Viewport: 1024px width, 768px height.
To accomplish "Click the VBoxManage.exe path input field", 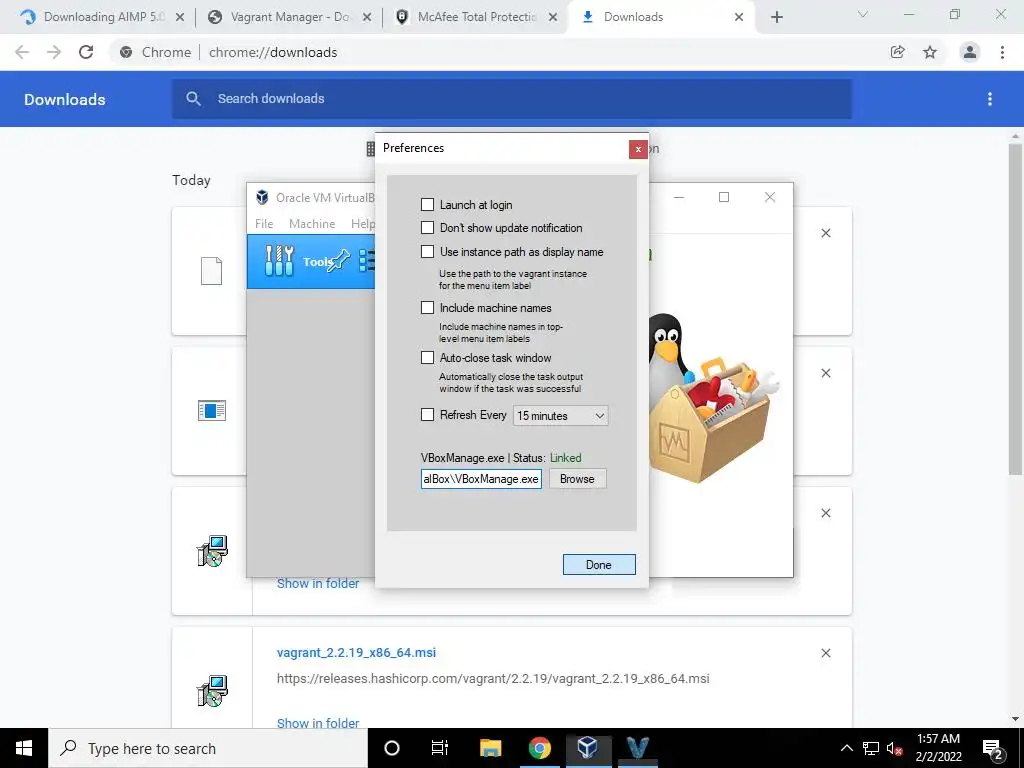I will point(481,479).
